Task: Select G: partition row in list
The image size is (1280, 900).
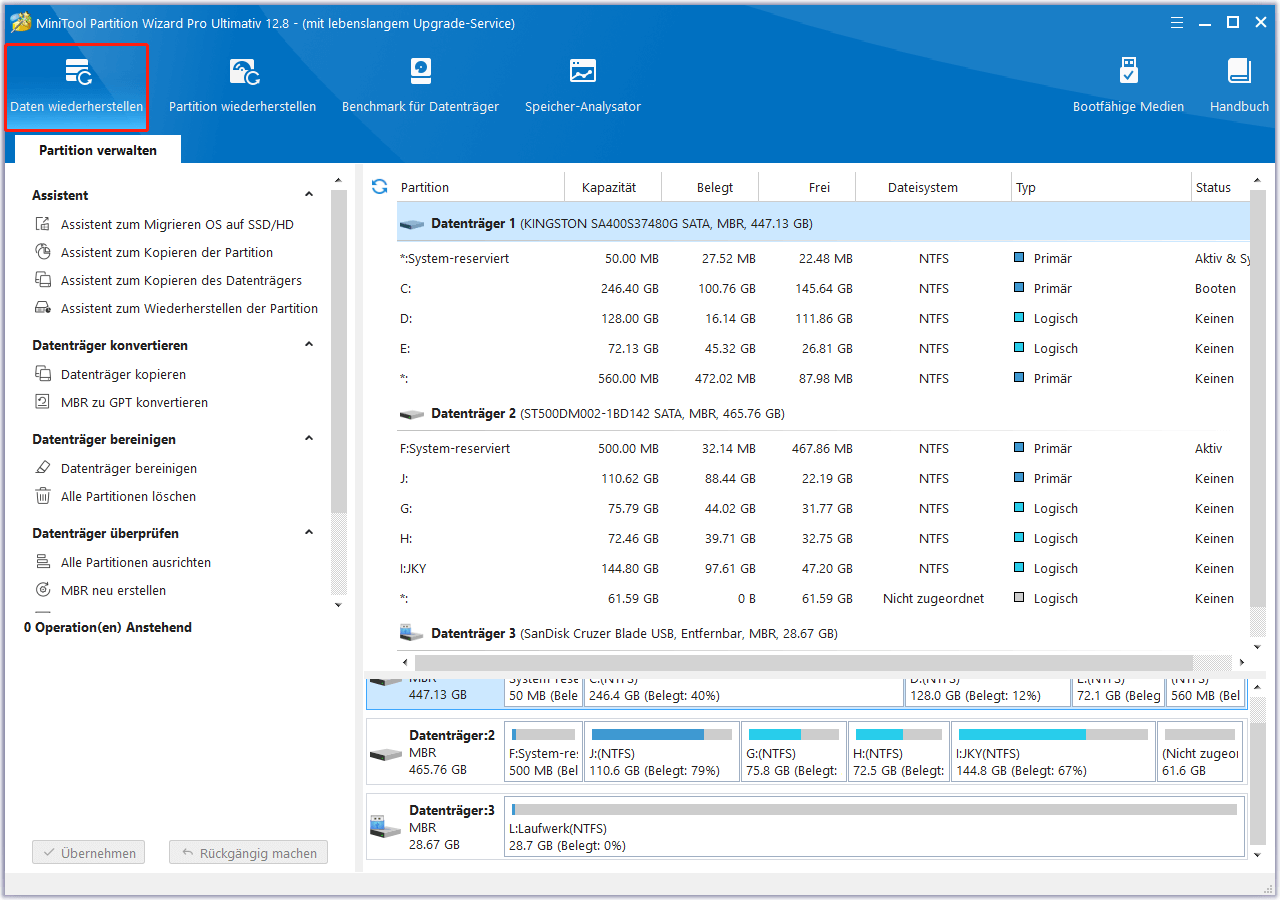Action: (823, 509)
